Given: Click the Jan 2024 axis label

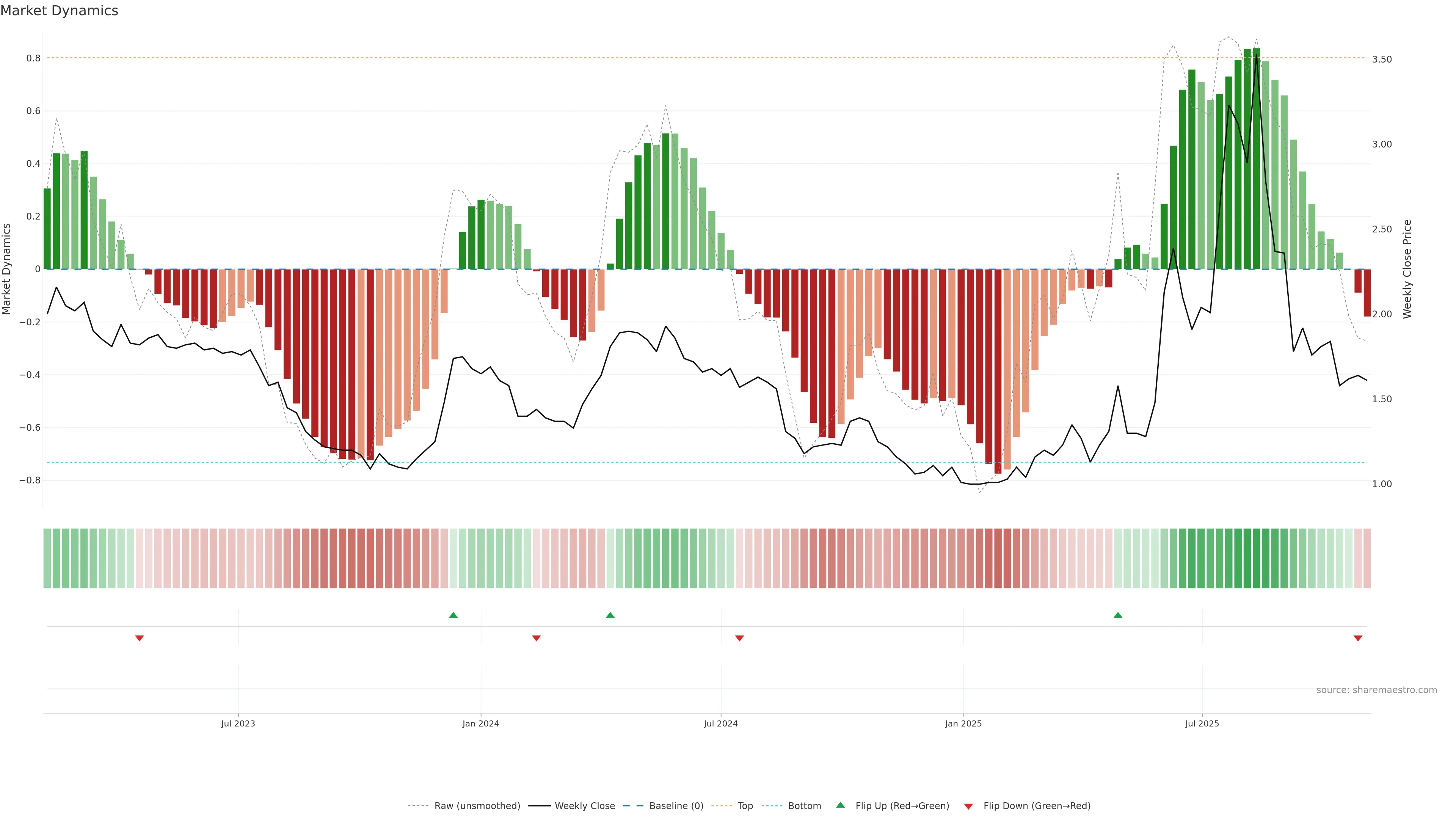Looking at the screenshot, I should pos(480,723).
